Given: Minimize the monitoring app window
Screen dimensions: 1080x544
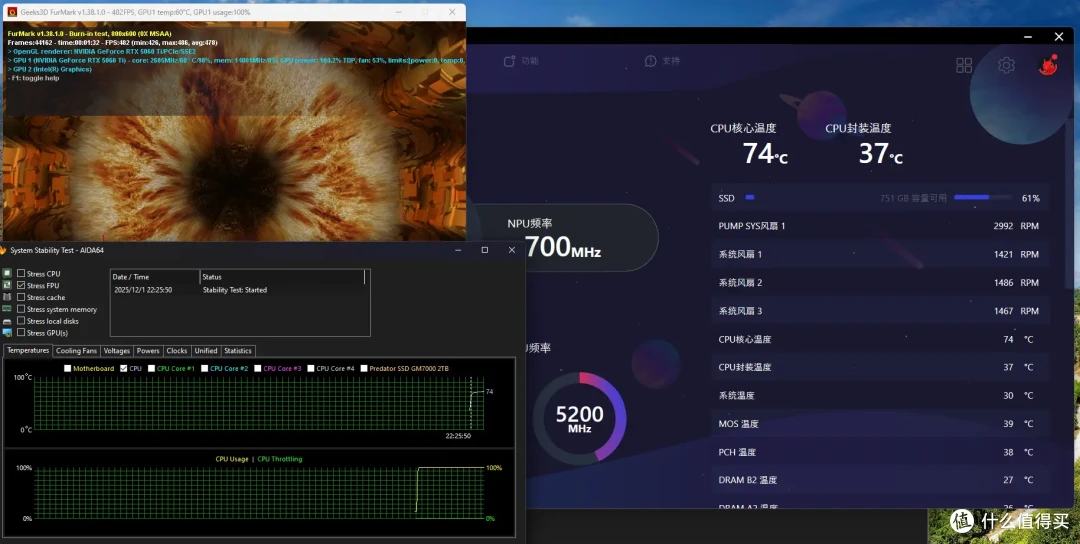Looking at the screenshot, I should point(1027,36).
